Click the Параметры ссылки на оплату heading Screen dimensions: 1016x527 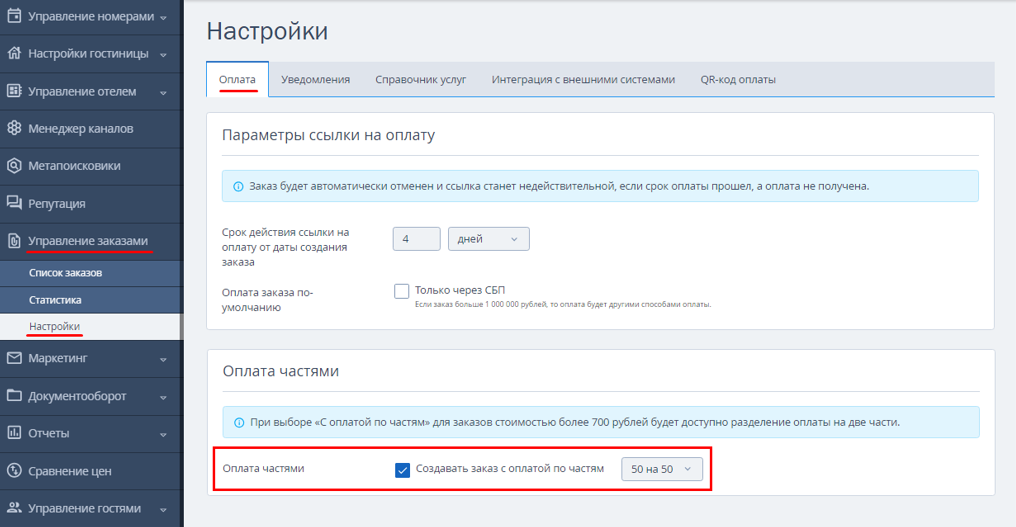pyautogui.click(x=328, y=135)
